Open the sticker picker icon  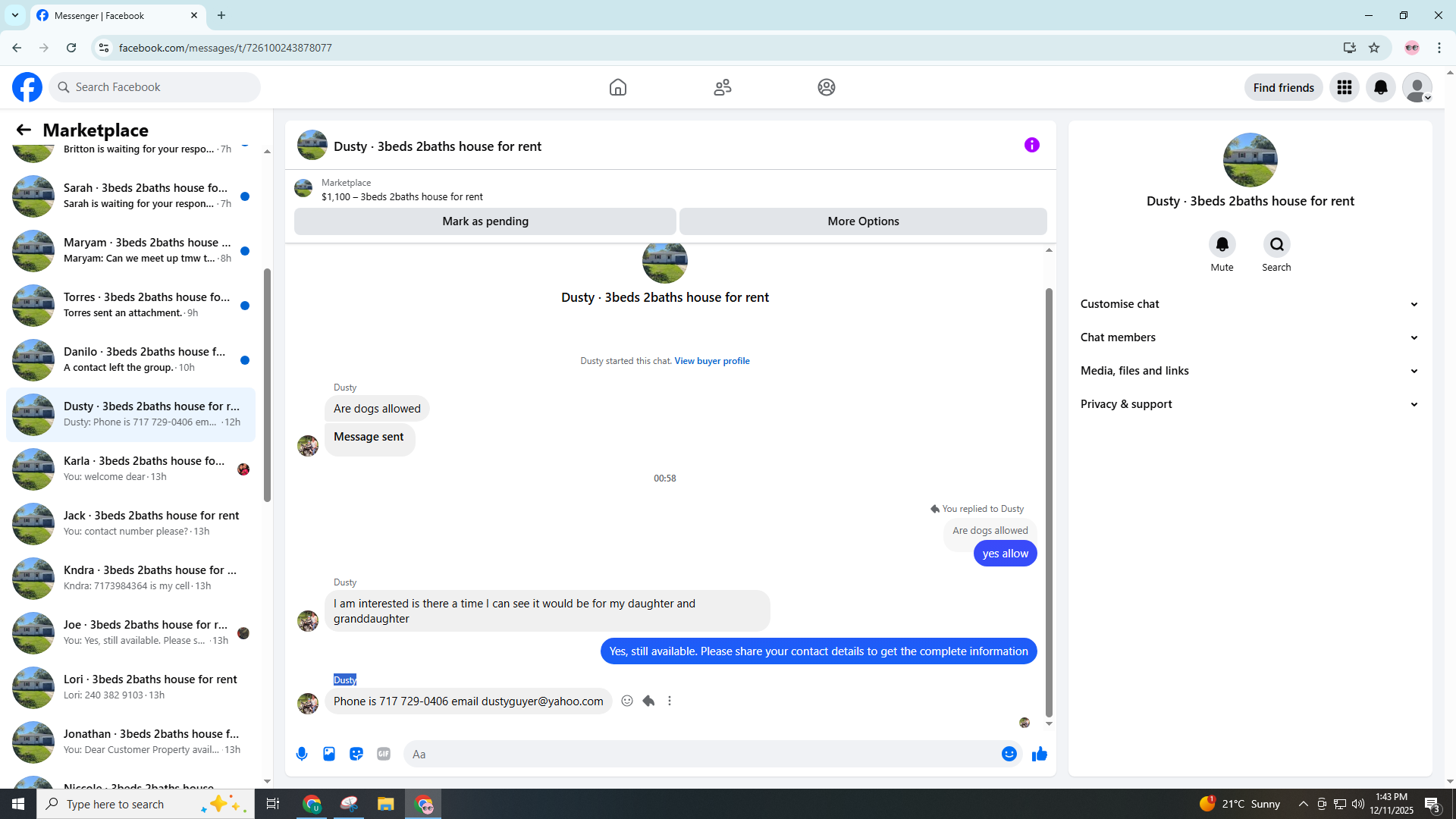(x=356, y=754)
